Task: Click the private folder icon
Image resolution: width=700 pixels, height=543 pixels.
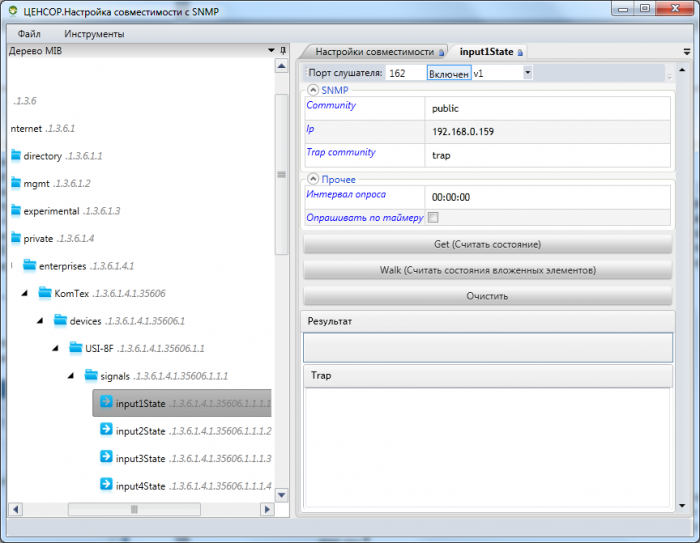Action: click(16, 238)
